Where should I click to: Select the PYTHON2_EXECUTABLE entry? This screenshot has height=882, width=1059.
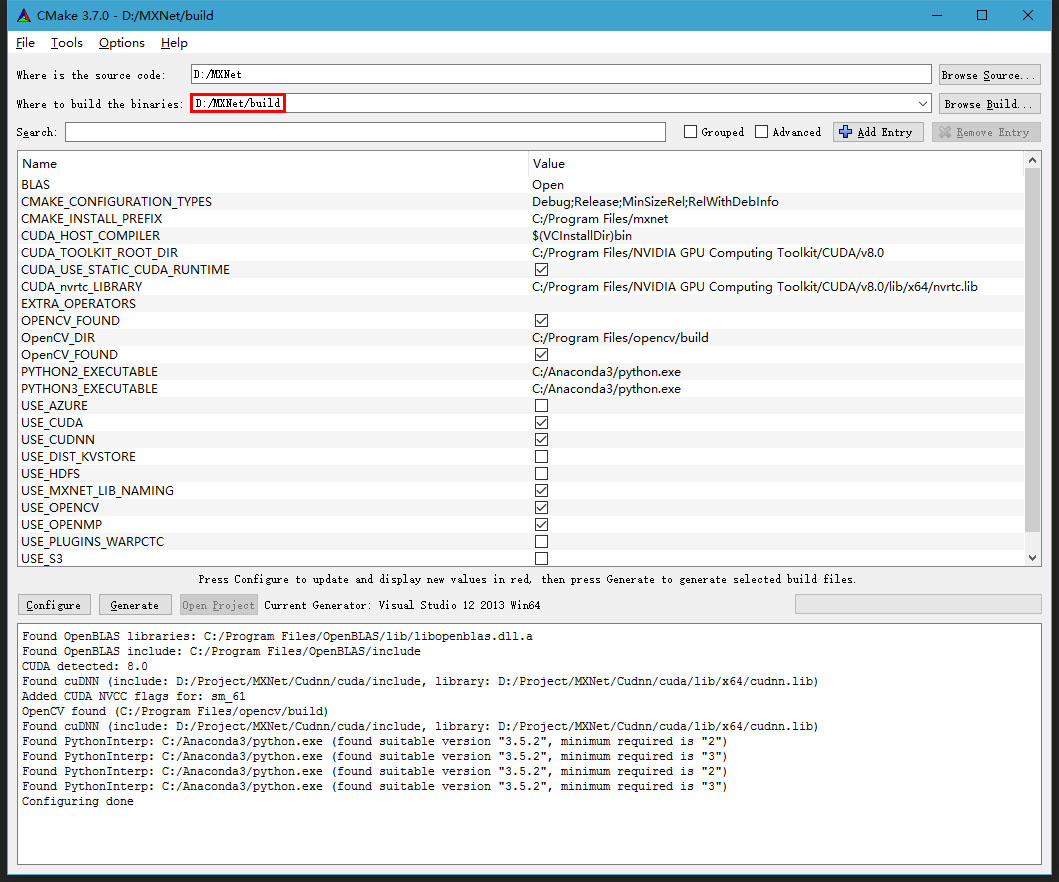click(x=89, y=371)
